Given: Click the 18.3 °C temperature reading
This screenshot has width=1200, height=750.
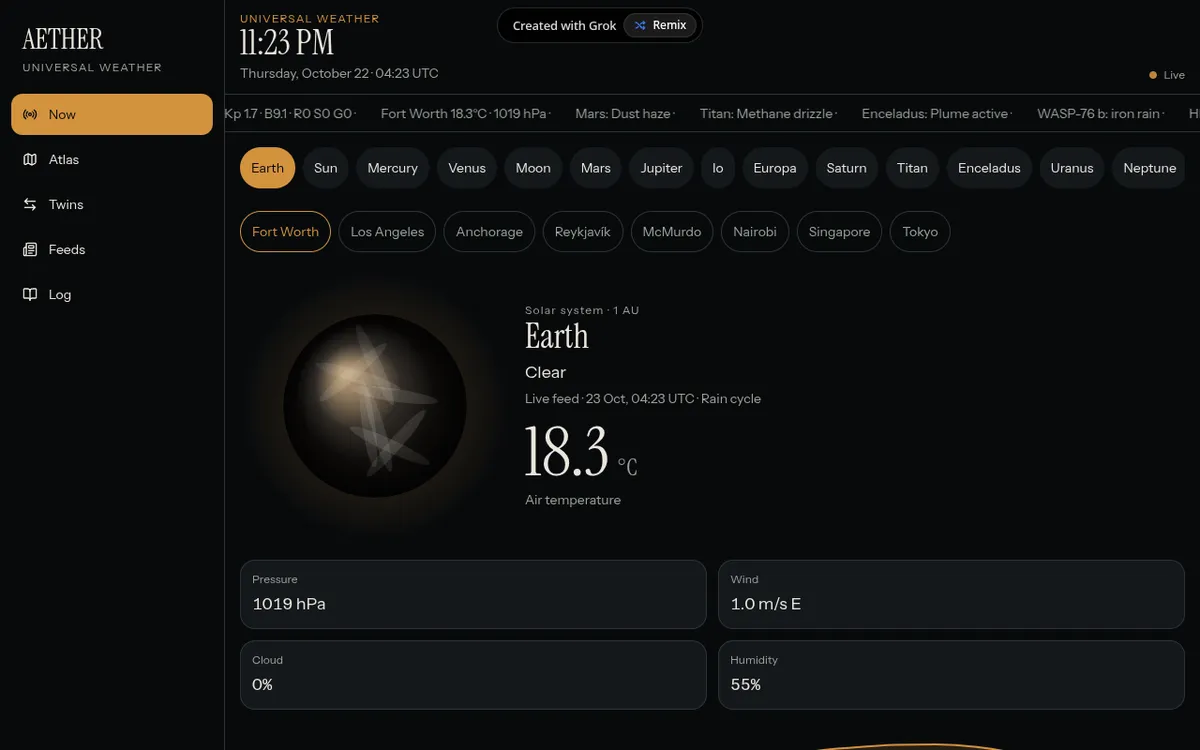Looking at the screenshot, I should click(x=581, y=452).
